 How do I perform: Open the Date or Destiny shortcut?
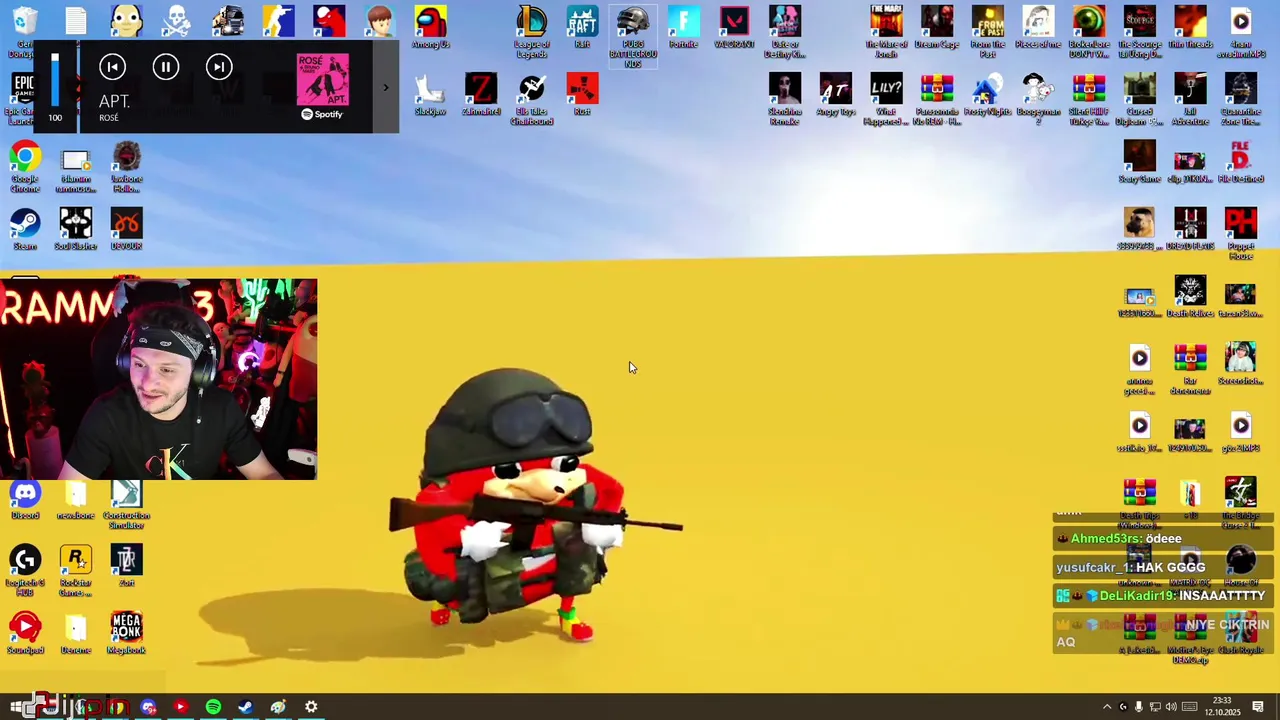coord(785,31)
